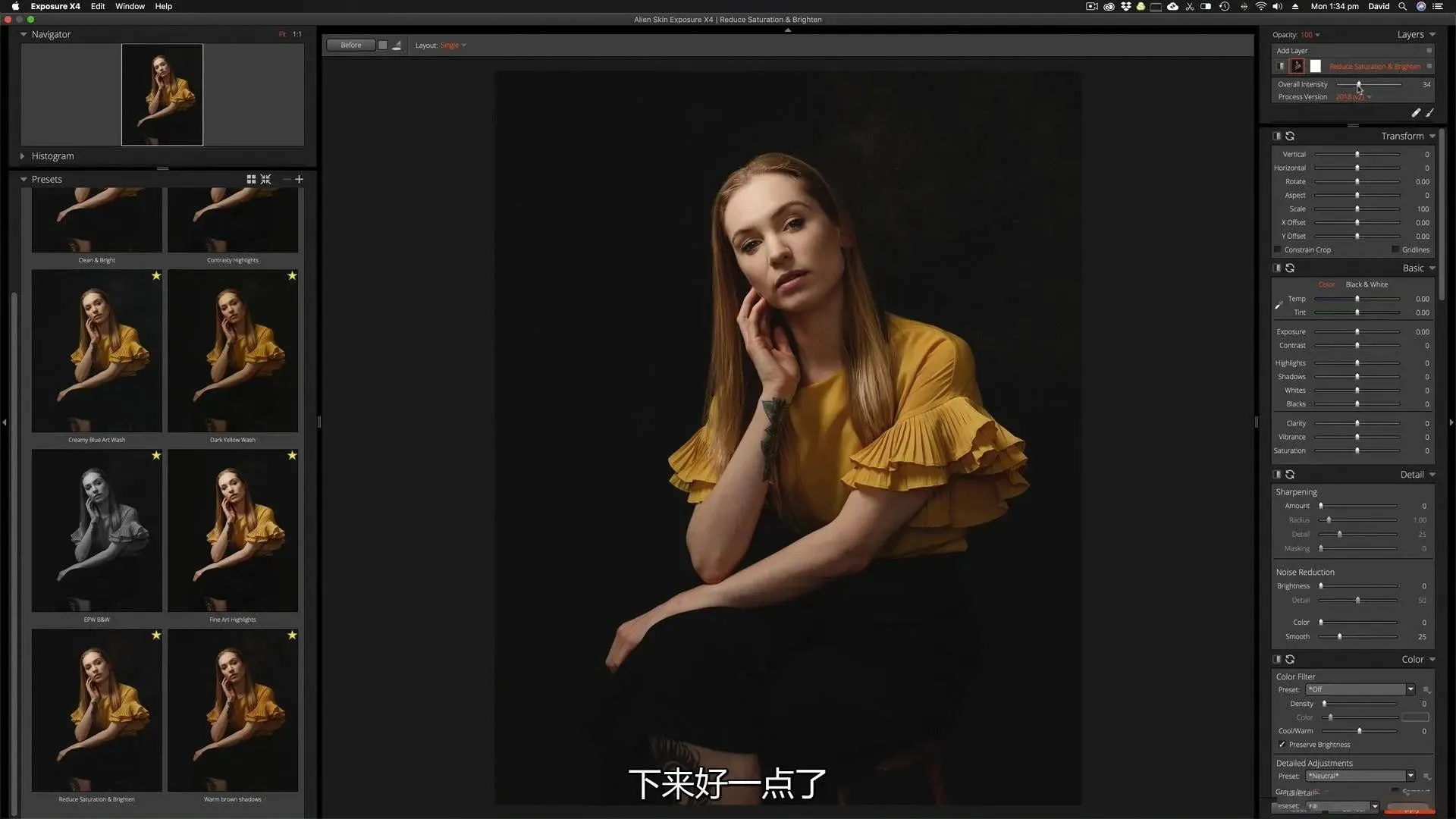
Task: Enable the Gridlines checkbox
Action: click(1395, 249)
